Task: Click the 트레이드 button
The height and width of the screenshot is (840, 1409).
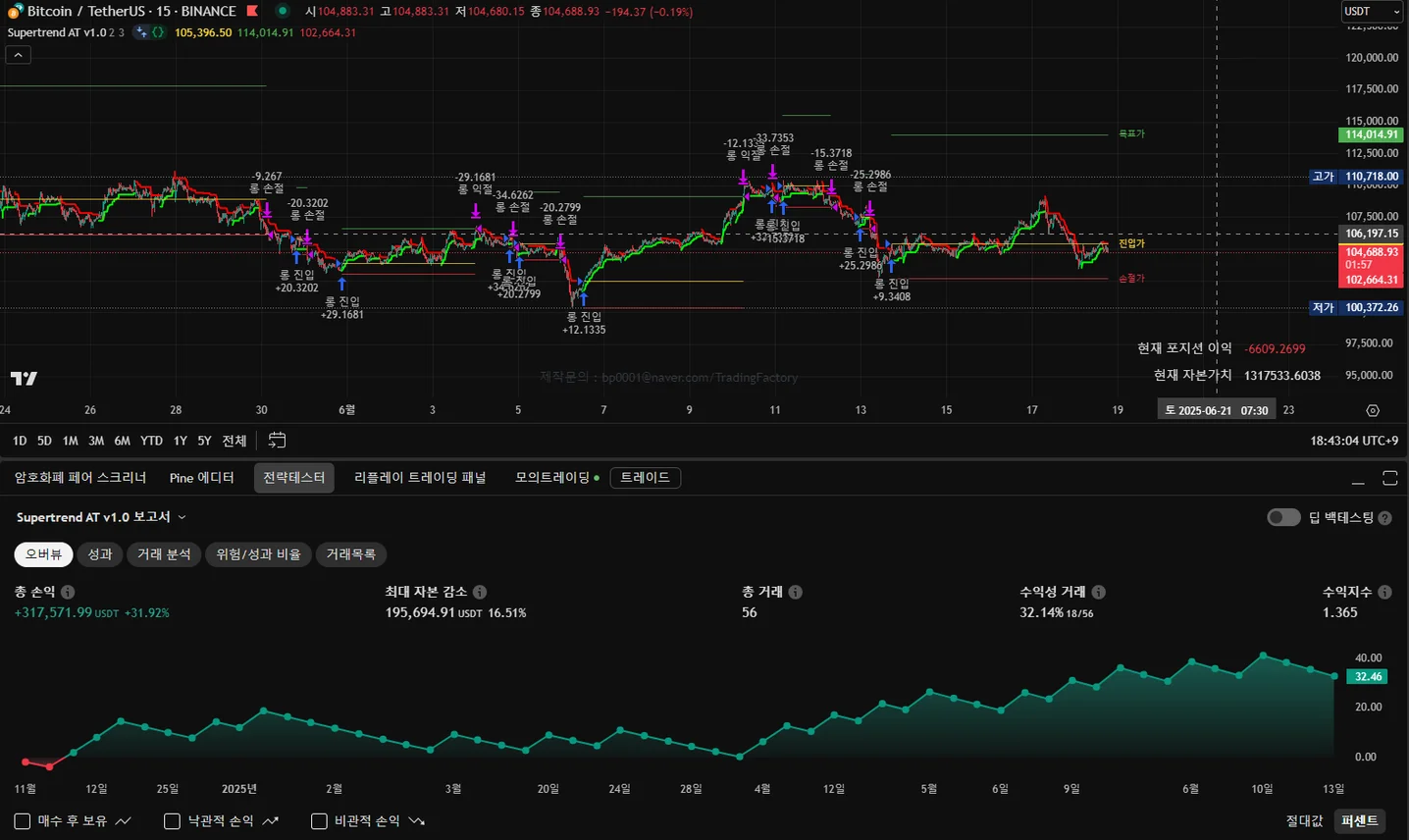Action: [645, 478]
